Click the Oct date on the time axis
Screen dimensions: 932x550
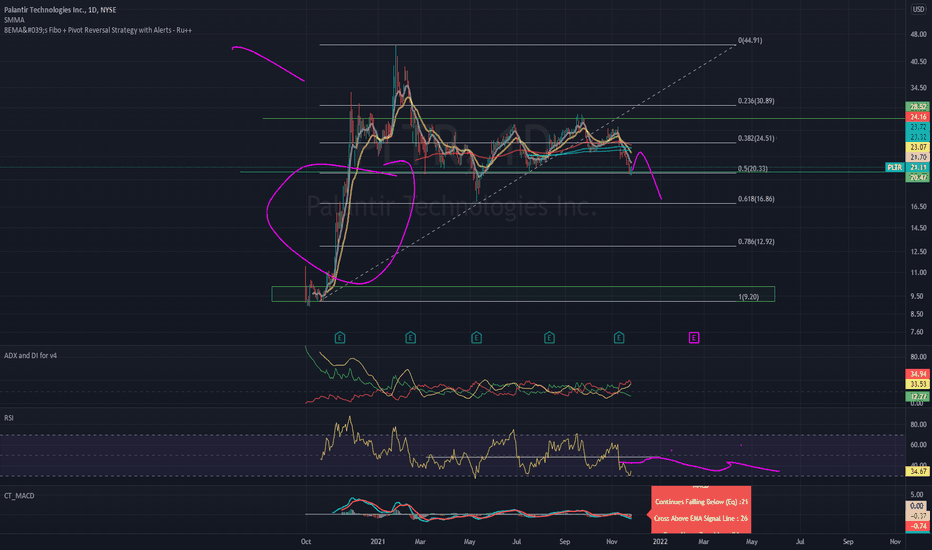[306, 542]
